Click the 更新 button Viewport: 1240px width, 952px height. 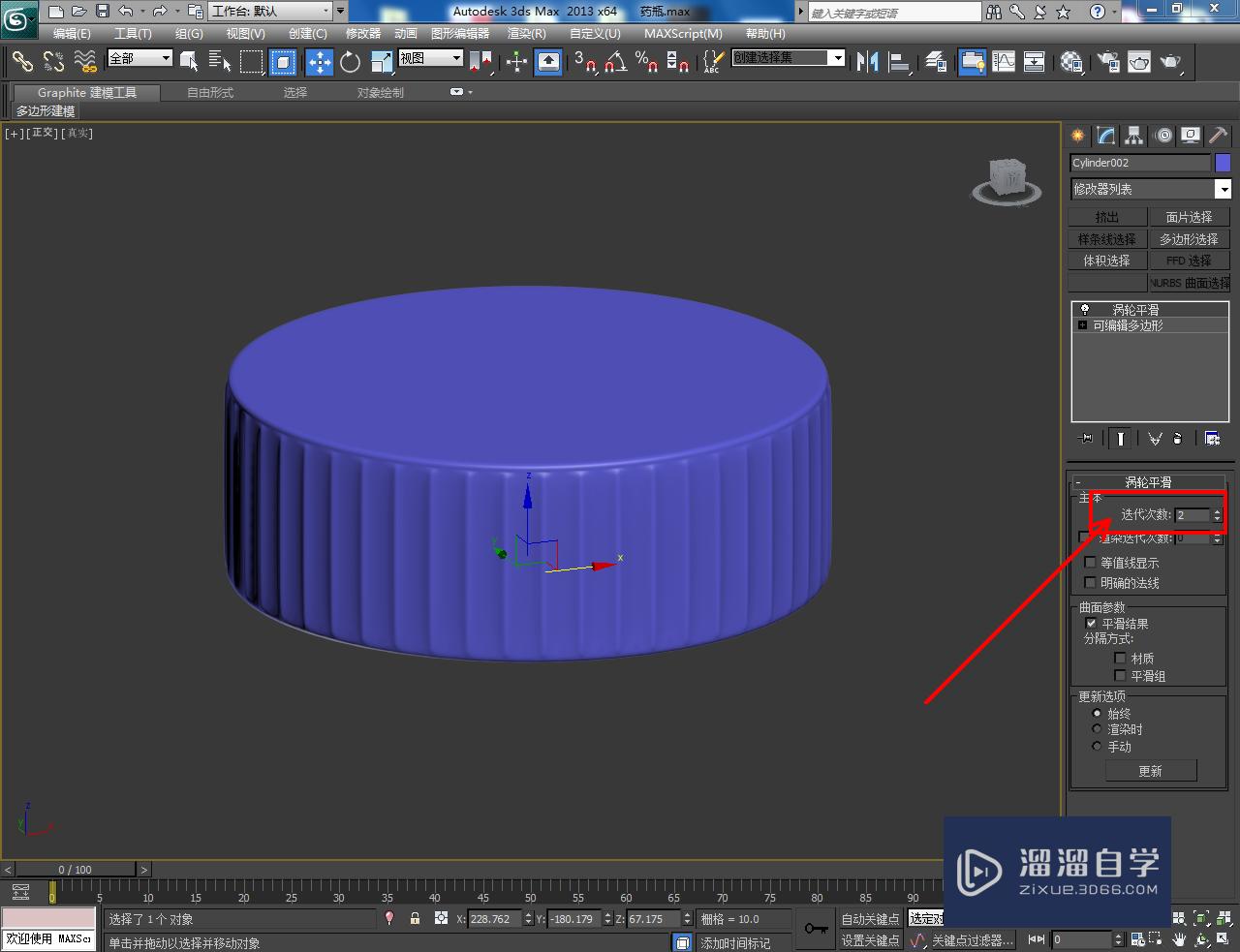point(1151,771)
